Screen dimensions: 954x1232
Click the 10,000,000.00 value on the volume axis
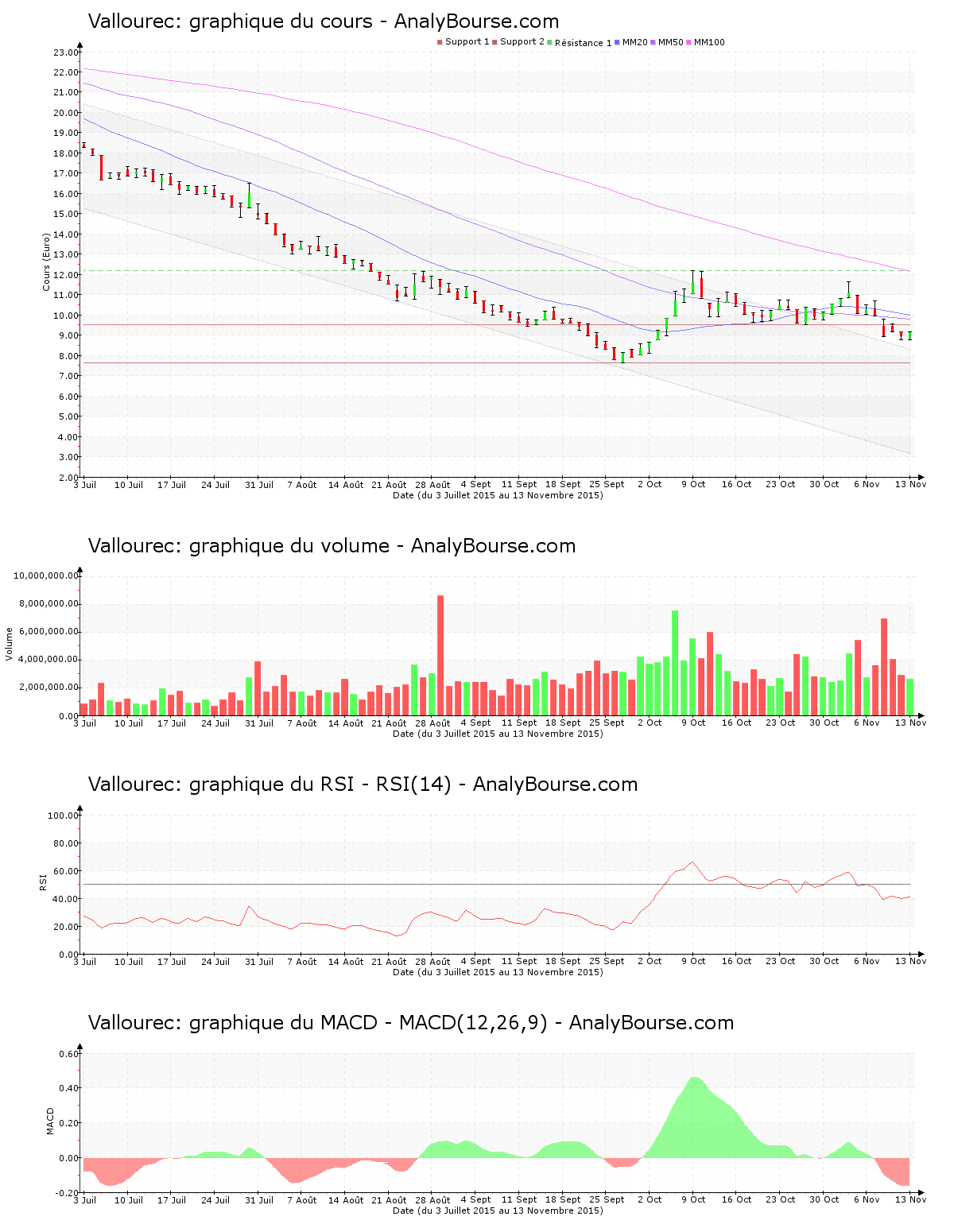(46, 575)
